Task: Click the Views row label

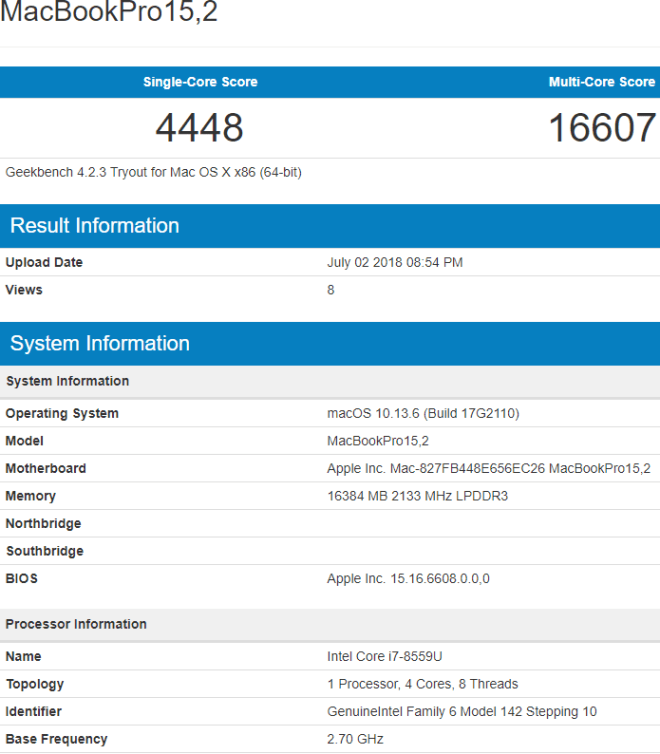Action: (24, 290)
